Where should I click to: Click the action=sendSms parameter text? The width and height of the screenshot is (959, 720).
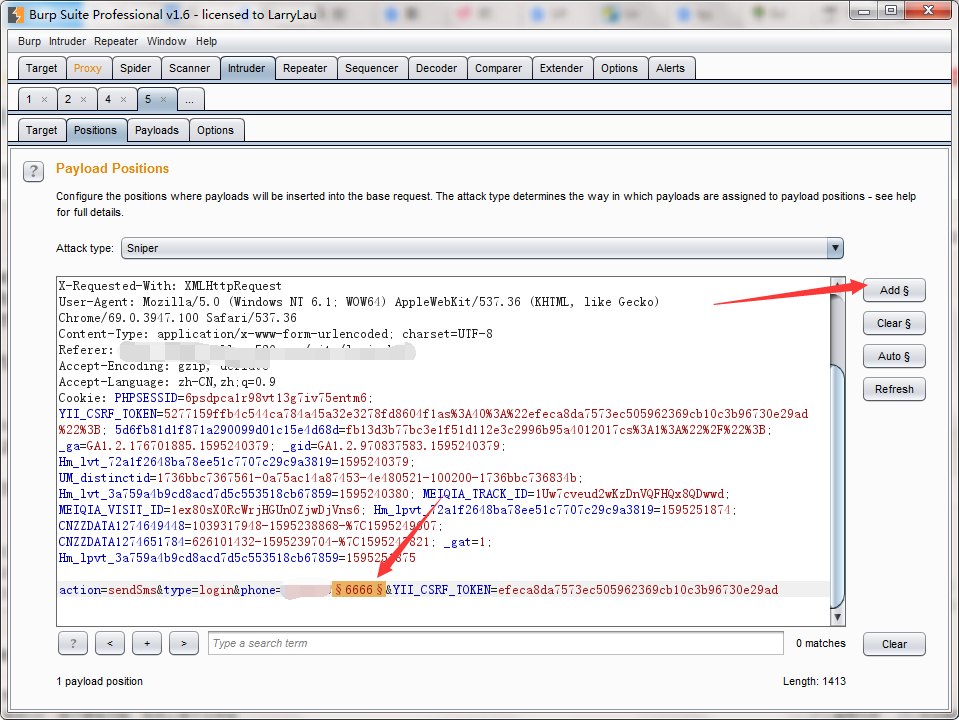point(108,590)
